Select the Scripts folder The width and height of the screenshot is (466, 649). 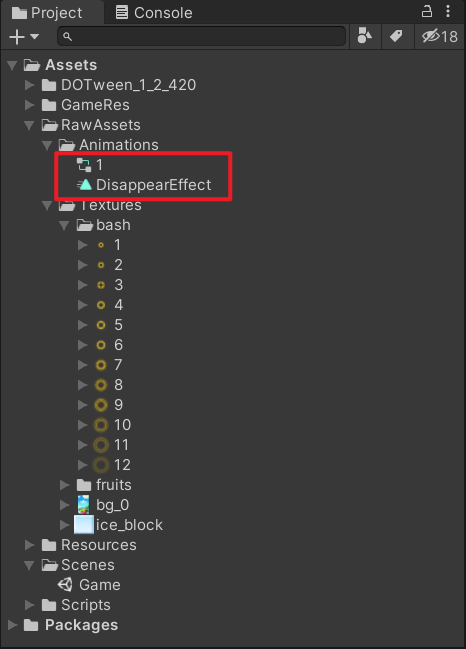[76, 605]
